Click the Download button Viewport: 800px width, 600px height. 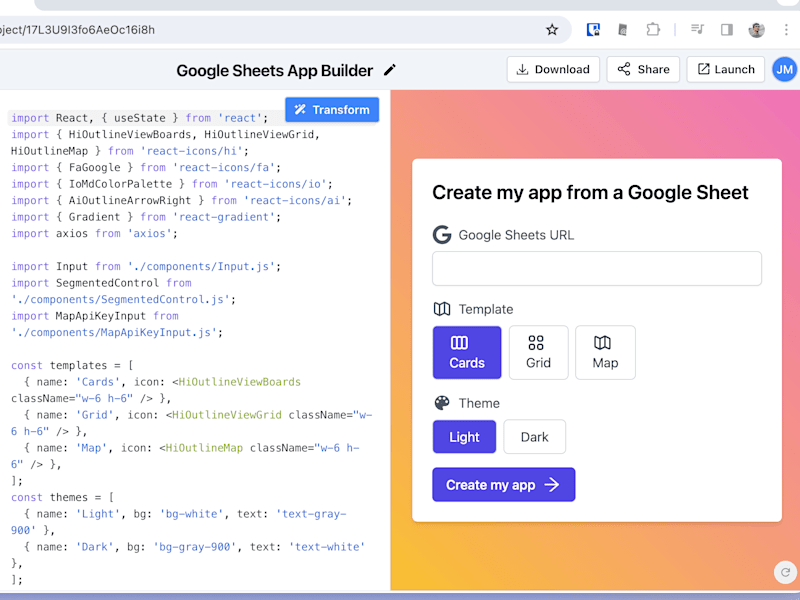553,69
